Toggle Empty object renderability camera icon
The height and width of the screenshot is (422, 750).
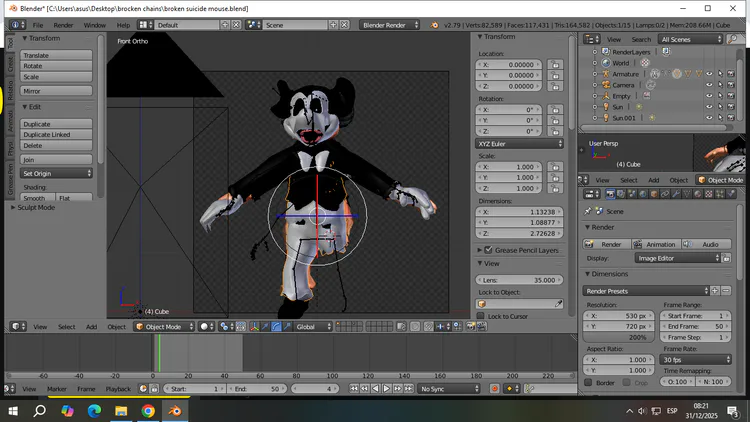point(731,96)
